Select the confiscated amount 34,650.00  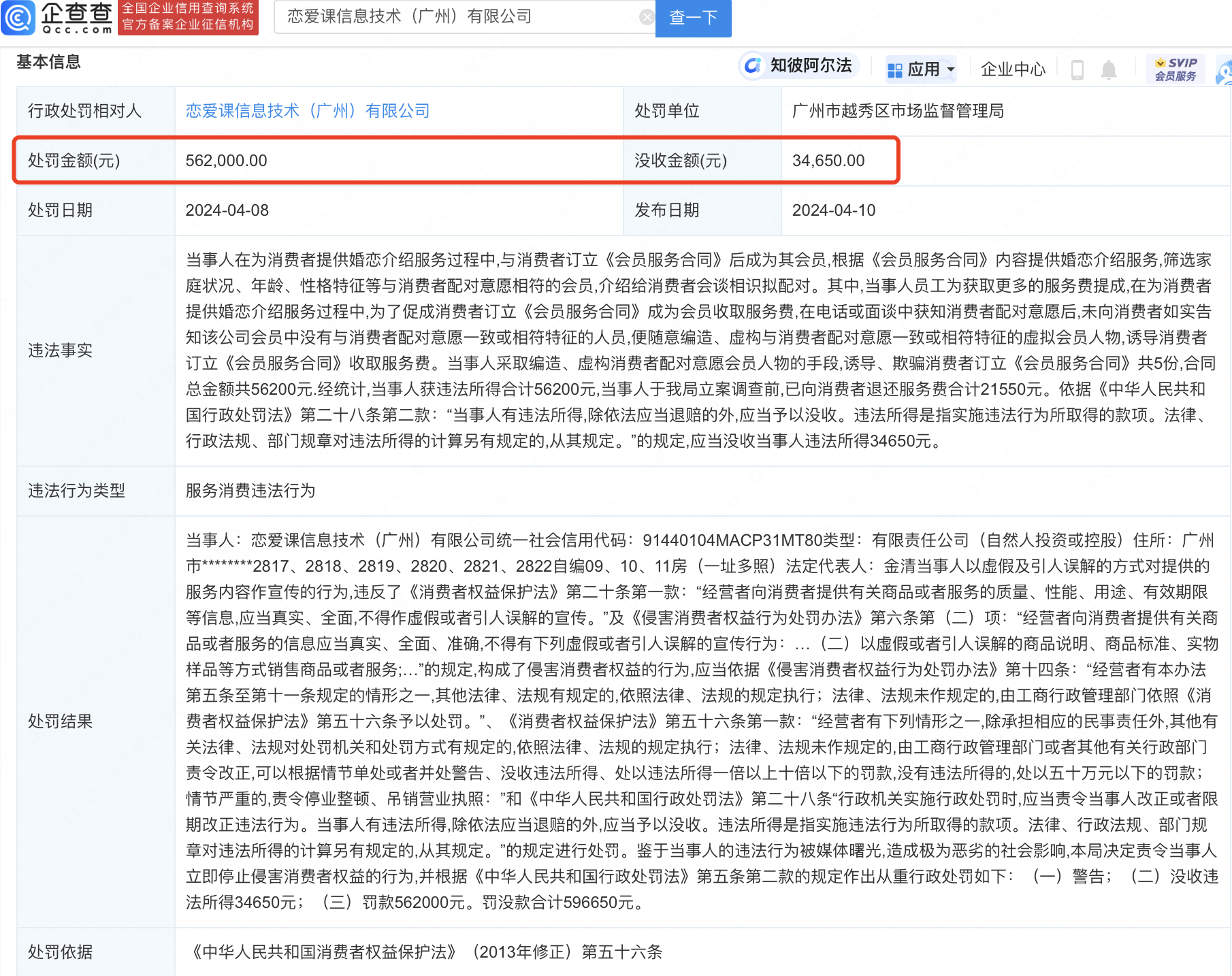[x=828, y=161]
